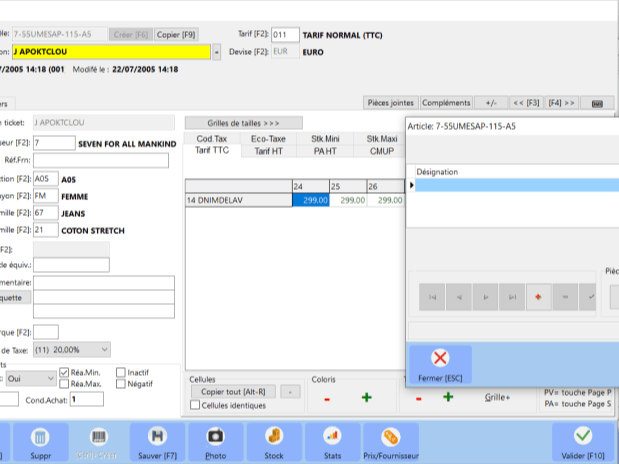Save with the Sauver [F7] floppy icon
Viewport: 619px width, 464px height.
(x=157, y=441)
